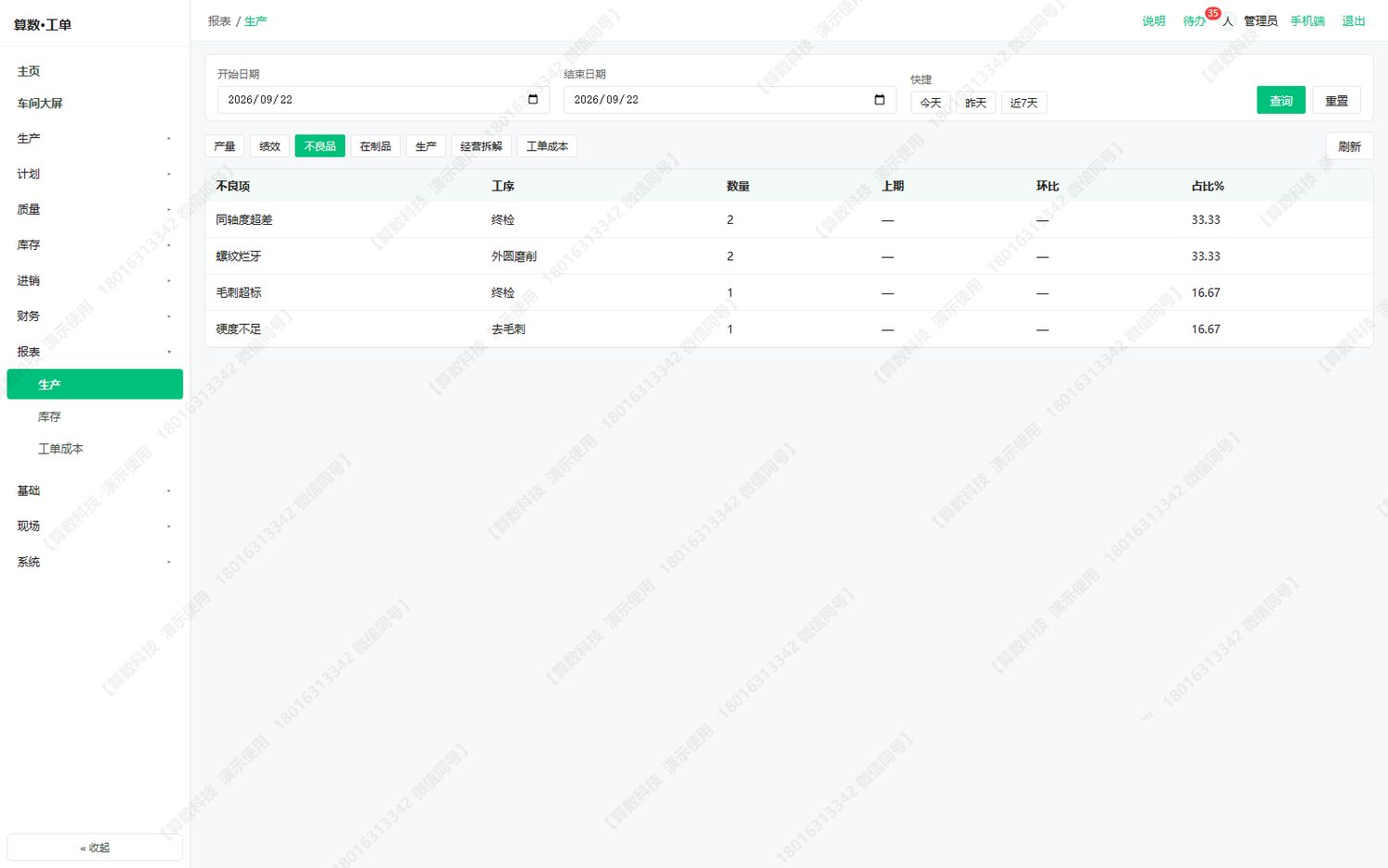
Task: Click the 毛刺超标 defect row
Action: [788, 292]
